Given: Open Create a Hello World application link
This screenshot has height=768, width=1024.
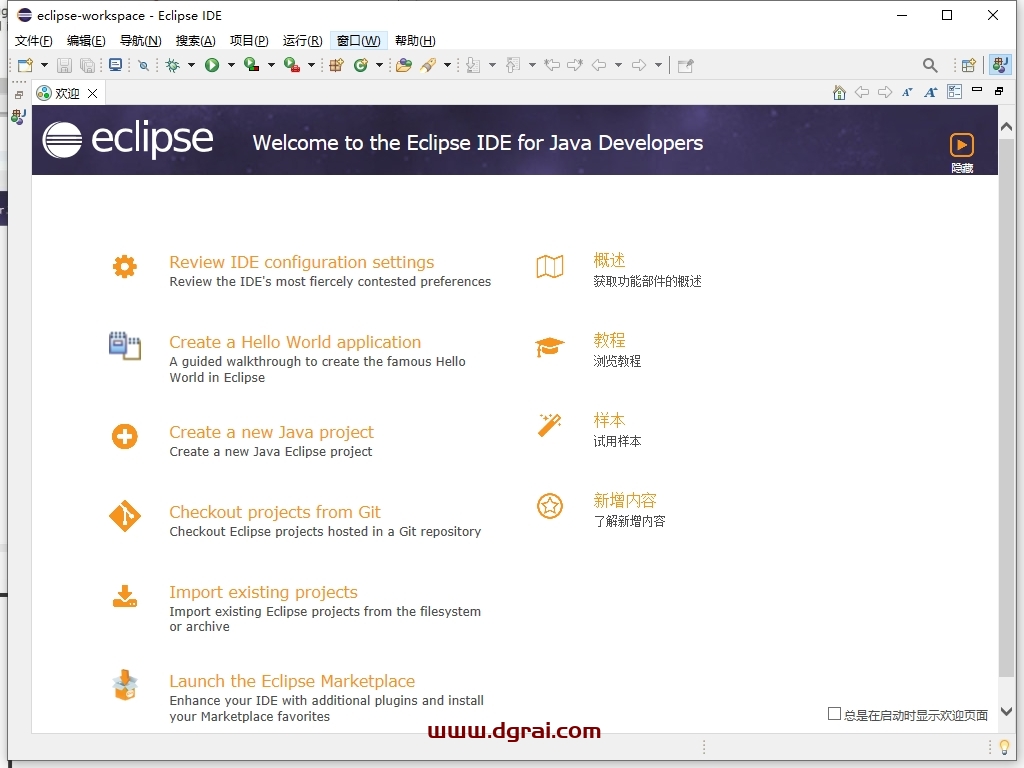Looking at the screenshot, I should pyautogui.click(x=295, y=342).
